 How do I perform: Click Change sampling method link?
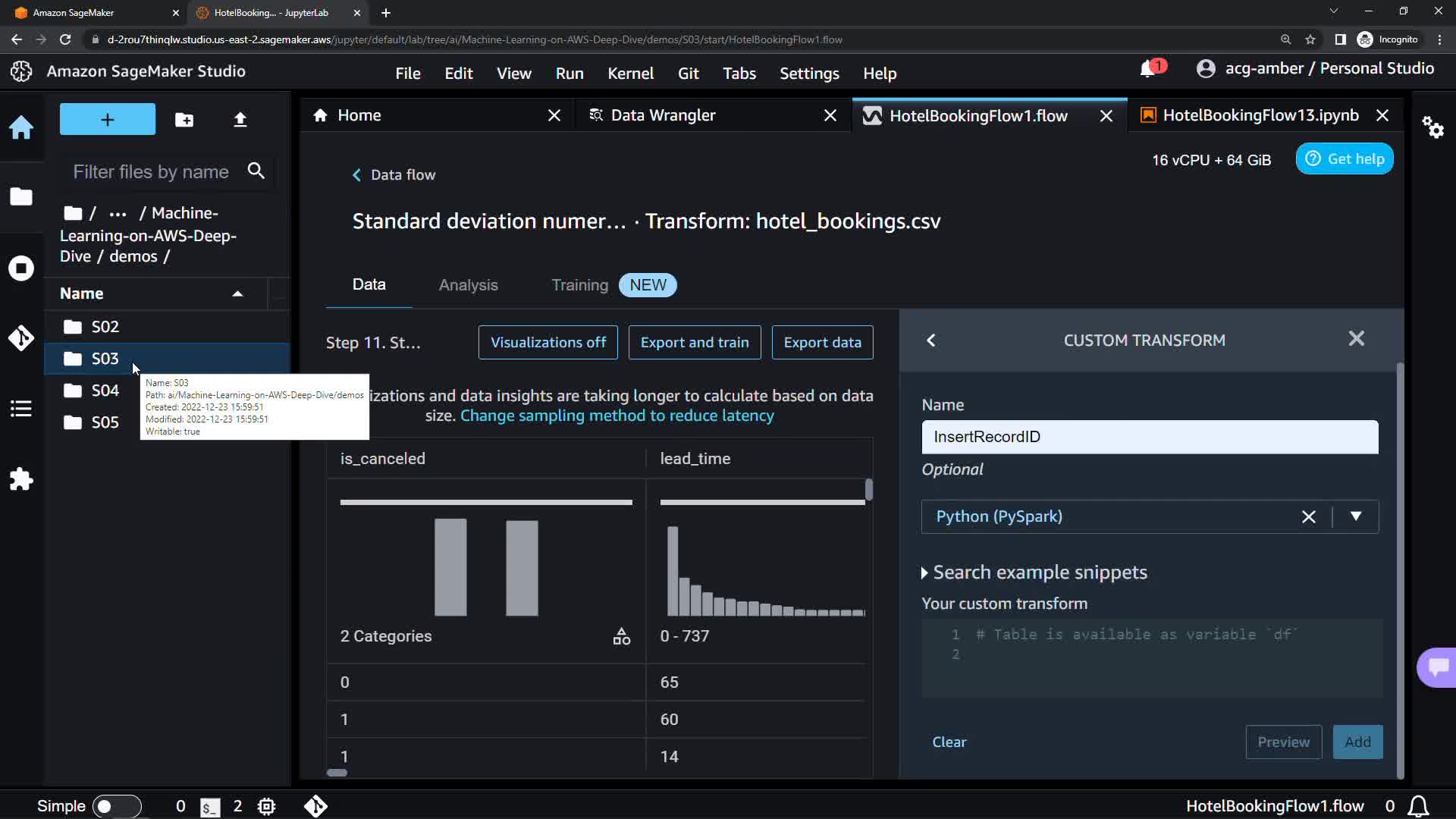[x=617, y=416]
